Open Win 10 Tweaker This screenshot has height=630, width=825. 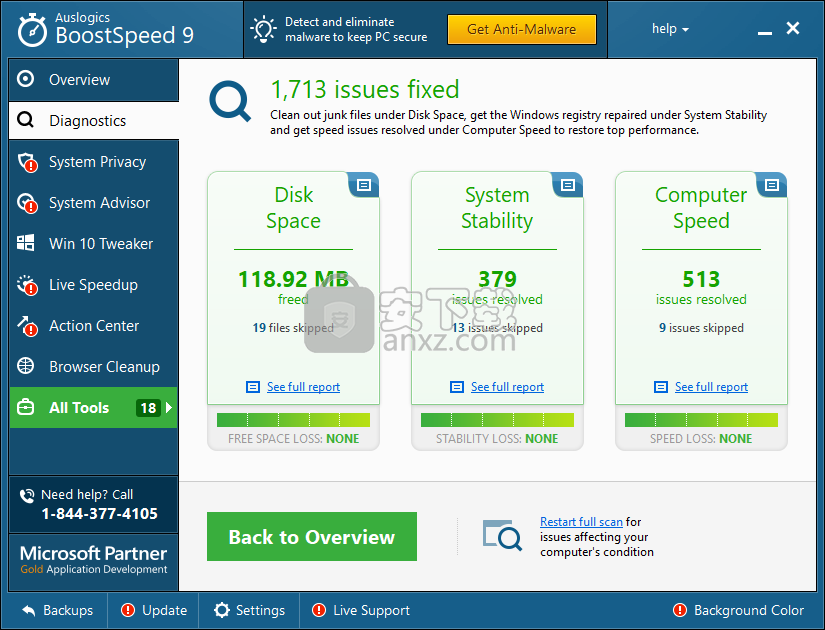(94, 244)
